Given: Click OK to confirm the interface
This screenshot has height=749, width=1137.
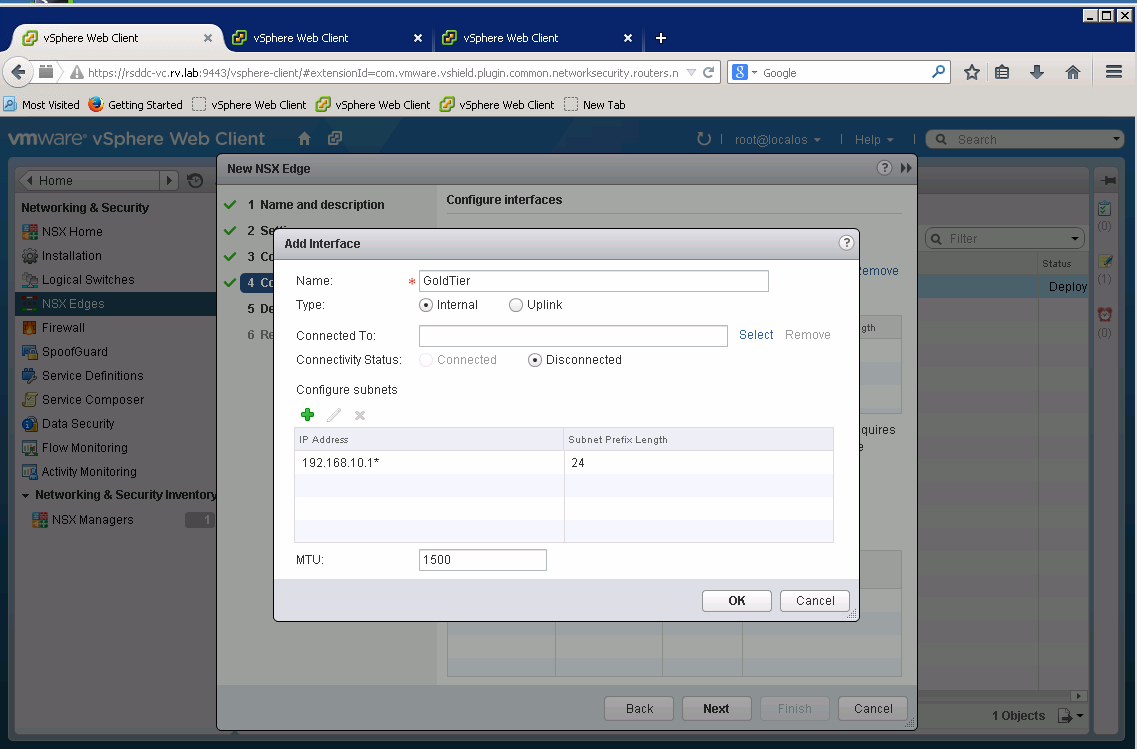Looking at the screenshot, I should pyautogui.click(x=736, y=601).
